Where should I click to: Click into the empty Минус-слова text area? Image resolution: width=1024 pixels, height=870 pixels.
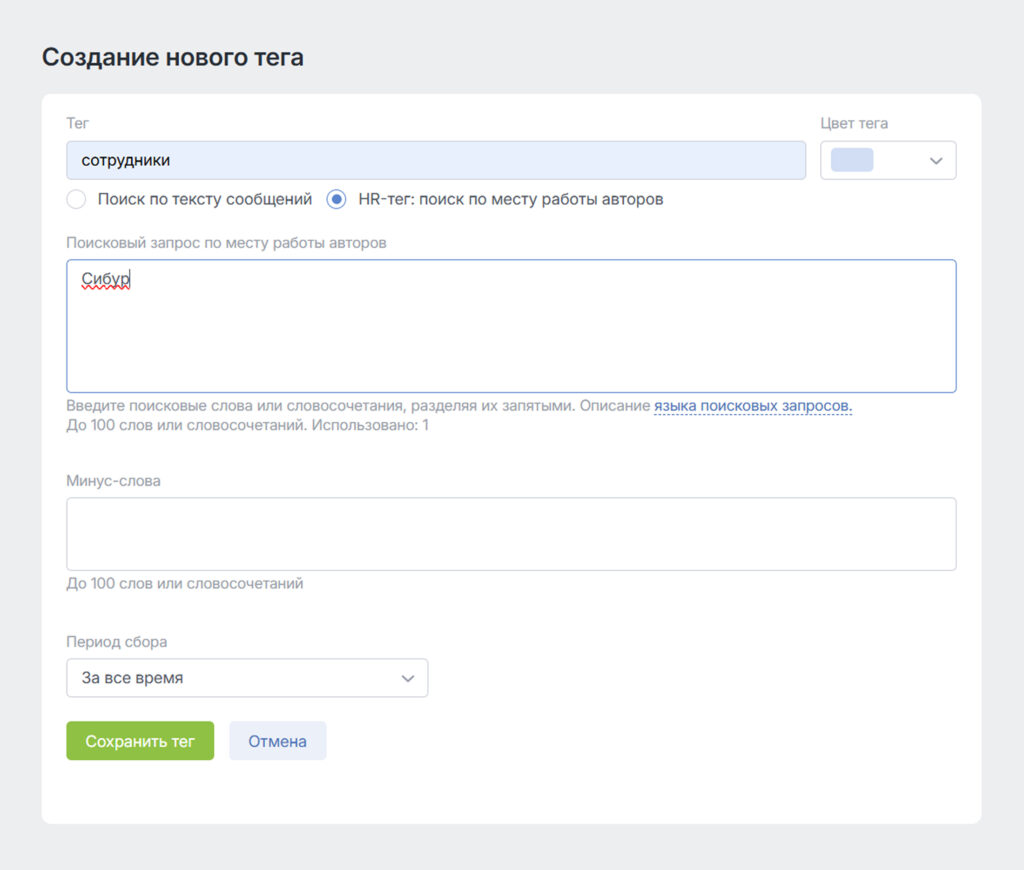(x=510, y=534)
